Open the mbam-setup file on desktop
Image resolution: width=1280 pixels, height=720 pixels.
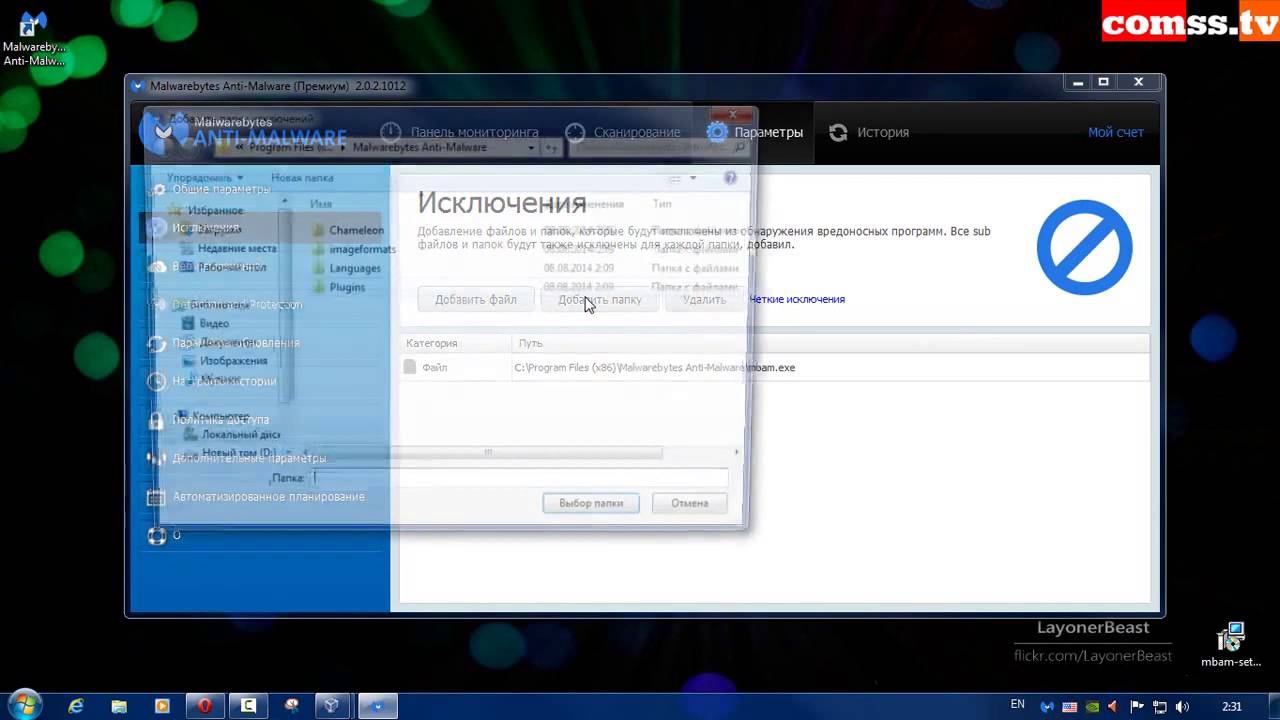coord(1231,645)
